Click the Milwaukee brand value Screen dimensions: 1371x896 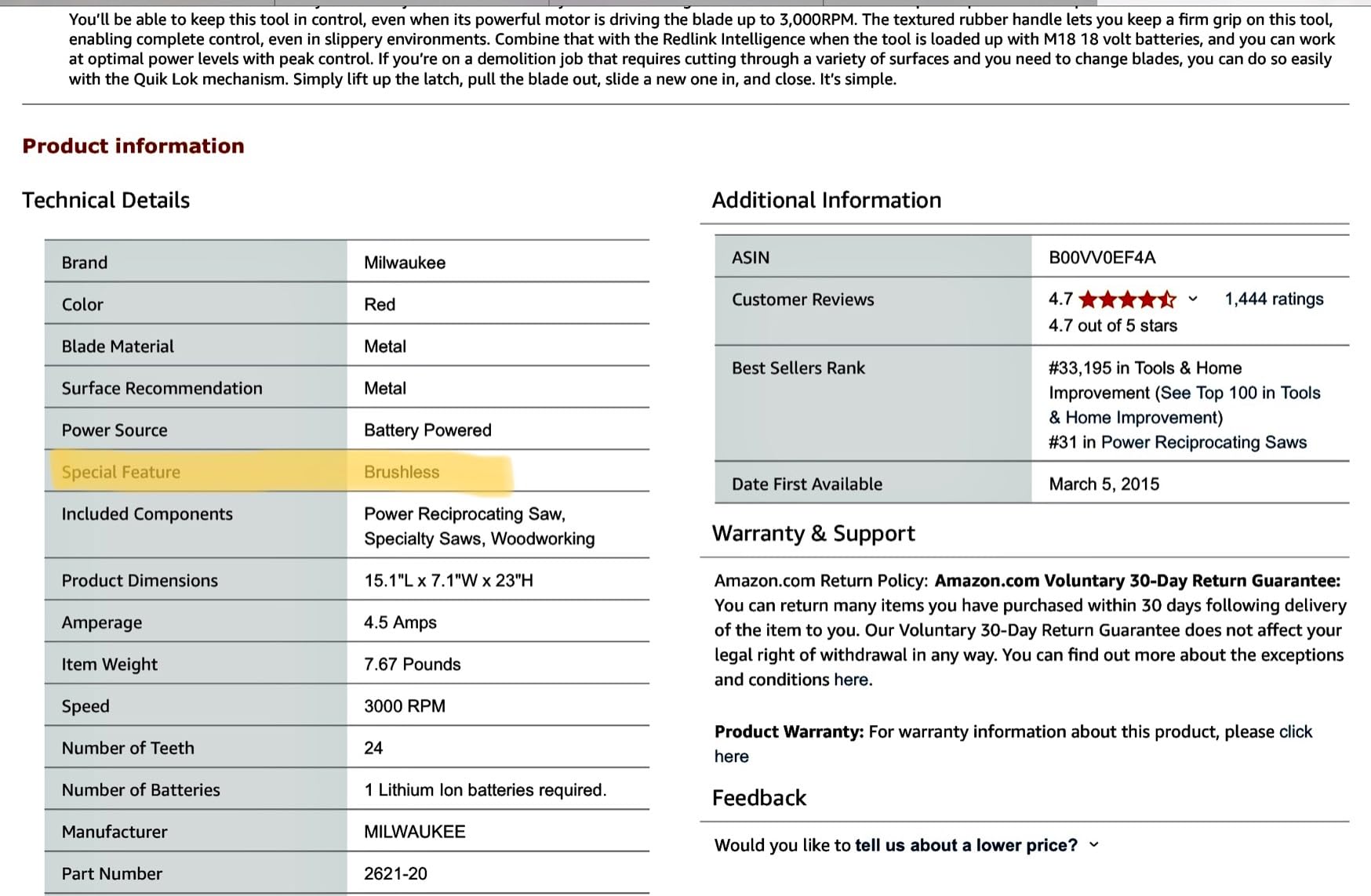click(x=405, y=263)
